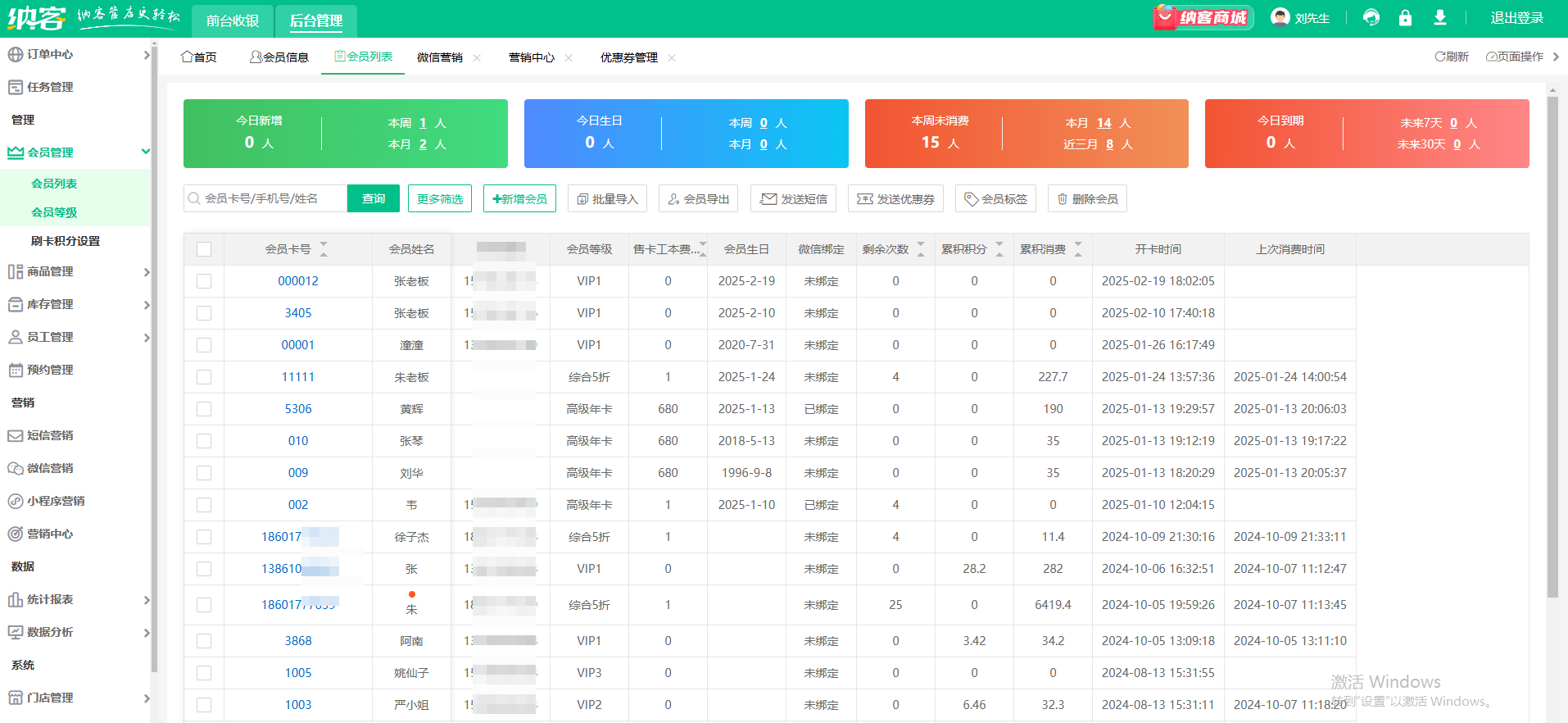Expand the 统计报表 sidebar arrow

tap(147, 600)
